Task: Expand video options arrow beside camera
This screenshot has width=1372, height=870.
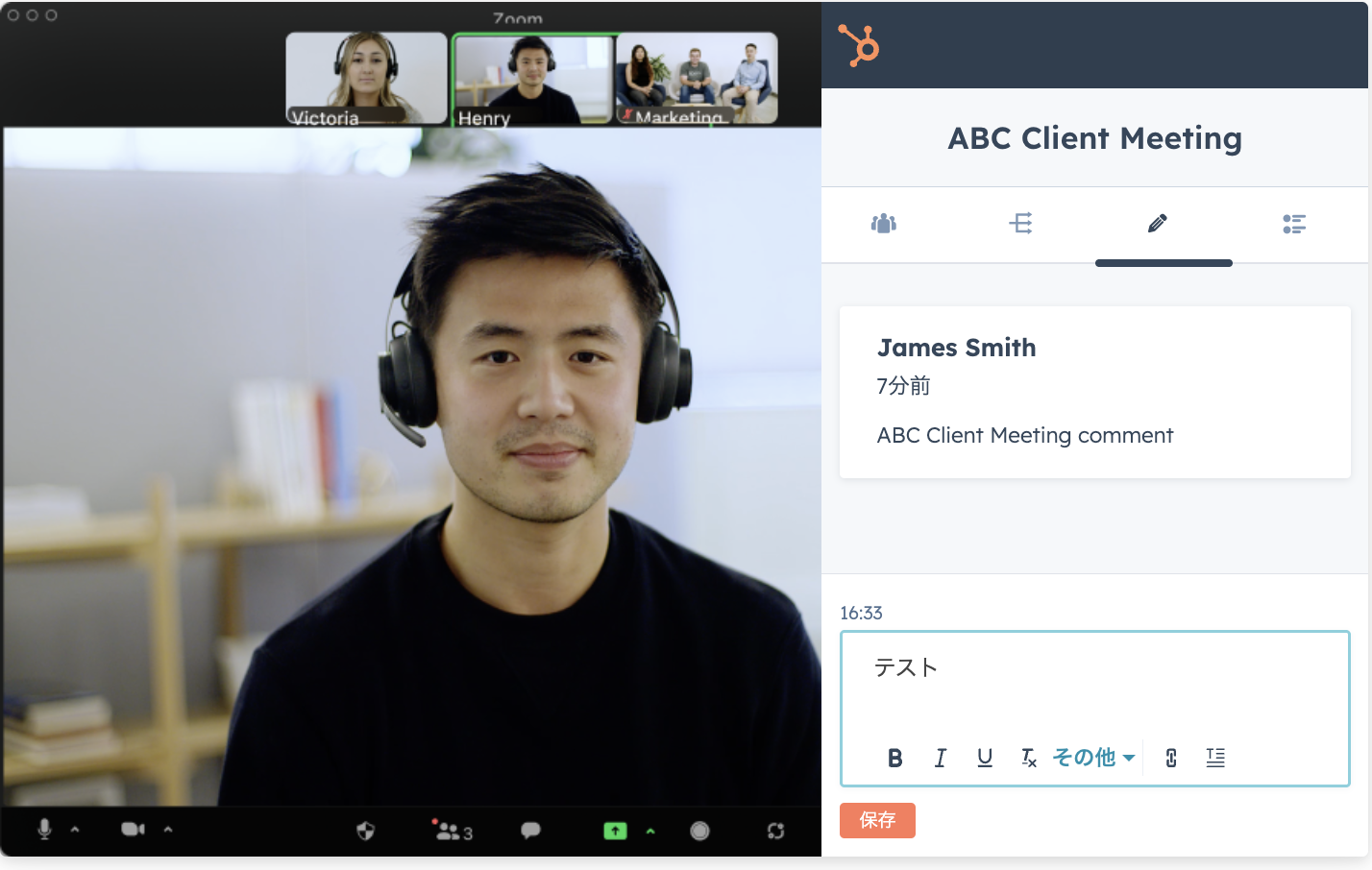Action: tap(168, 830)
